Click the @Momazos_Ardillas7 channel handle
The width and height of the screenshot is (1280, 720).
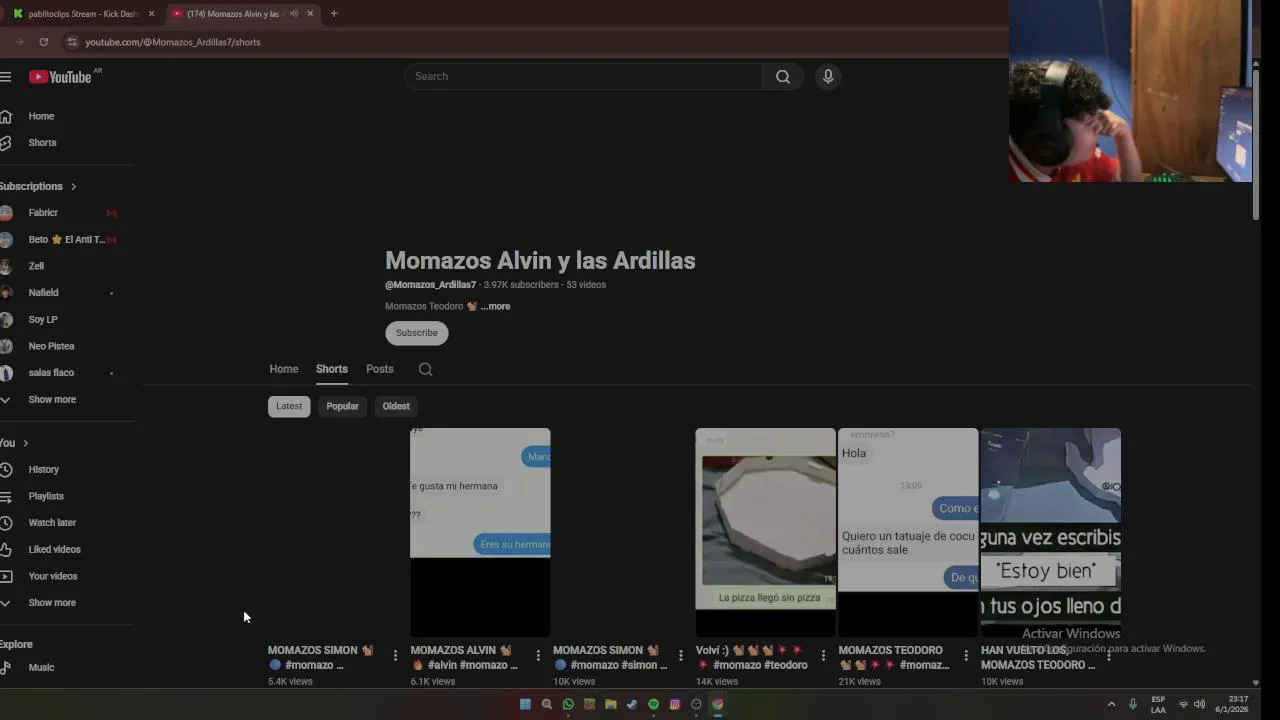pos(431,285)
